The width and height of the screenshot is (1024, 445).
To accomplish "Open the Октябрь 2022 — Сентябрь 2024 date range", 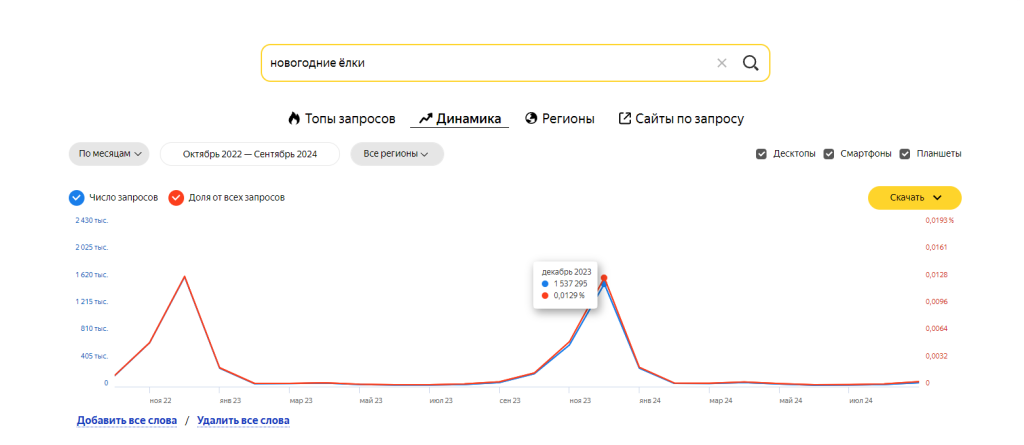I will 249,154.
